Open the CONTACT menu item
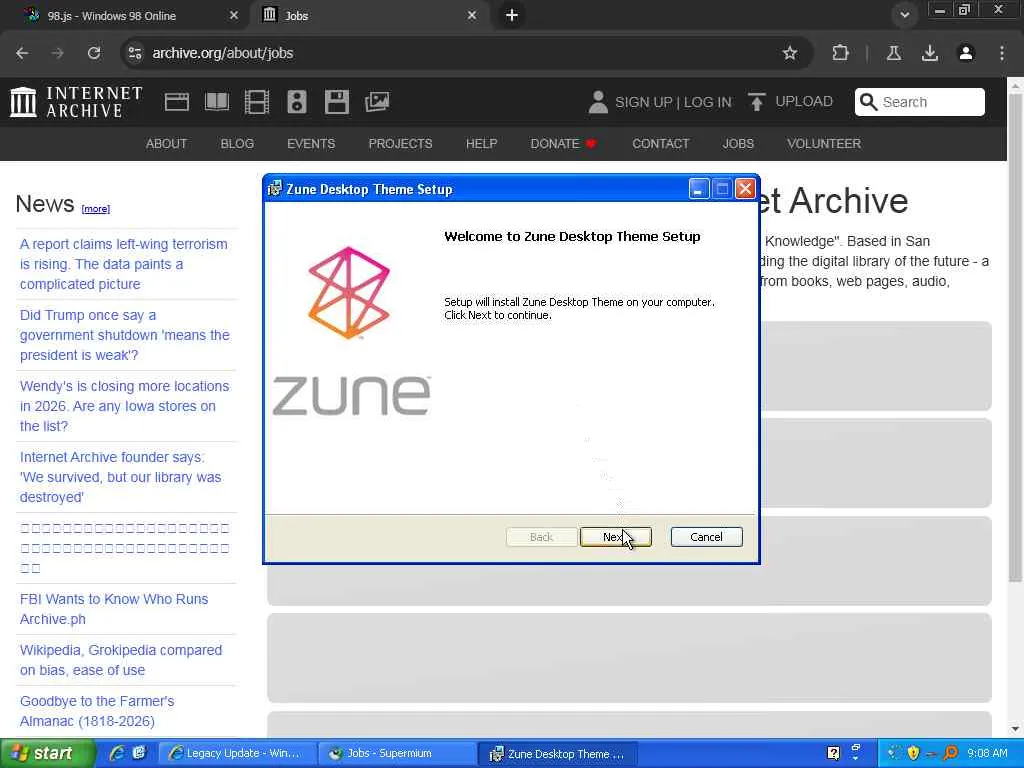 [x=660, y=144]
